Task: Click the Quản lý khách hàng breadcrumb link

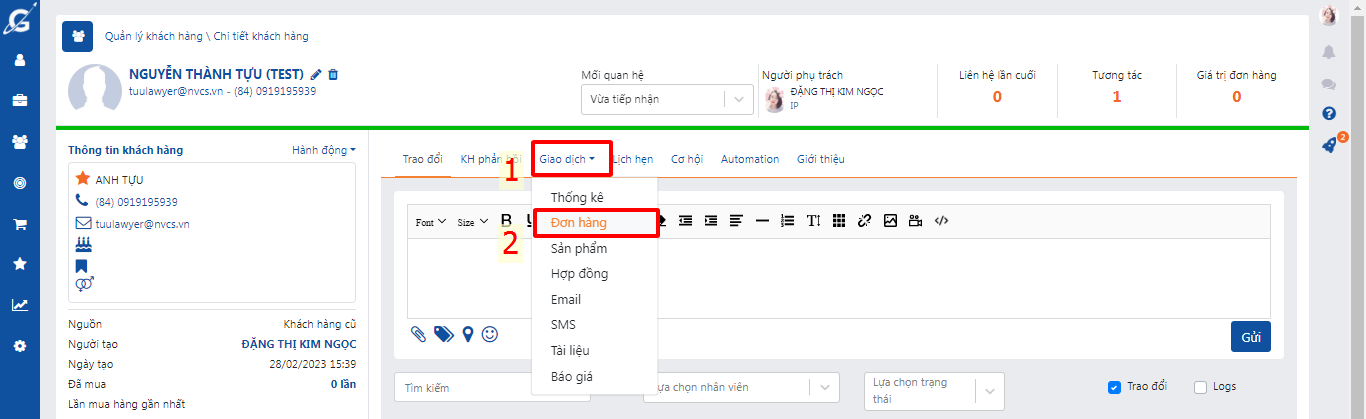Action: pos(153,36)
